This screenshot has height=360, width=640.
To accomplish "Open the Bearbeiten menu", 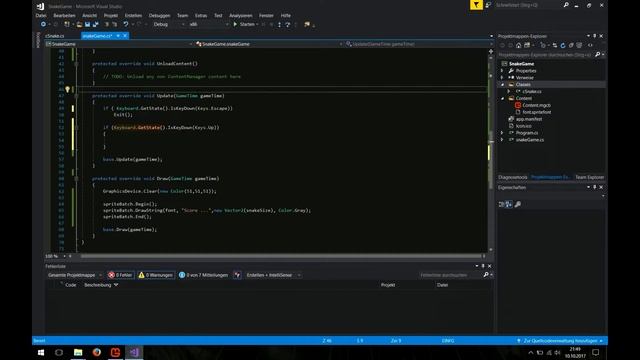I will pyautogui.click(x=64, y=16).
